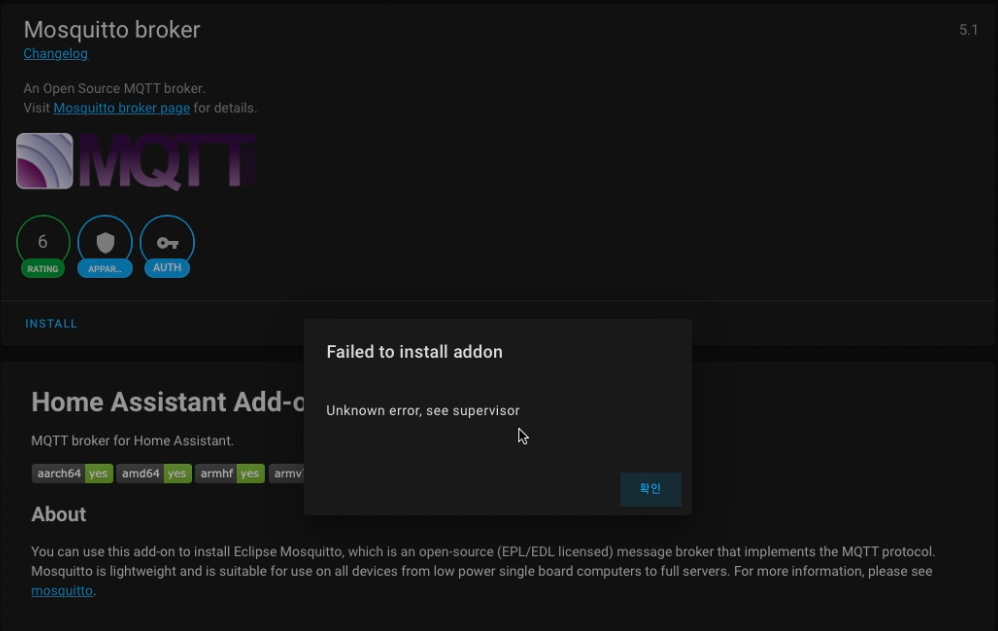Click the rating 6 badge icon
998x631 pixels.
43,246
